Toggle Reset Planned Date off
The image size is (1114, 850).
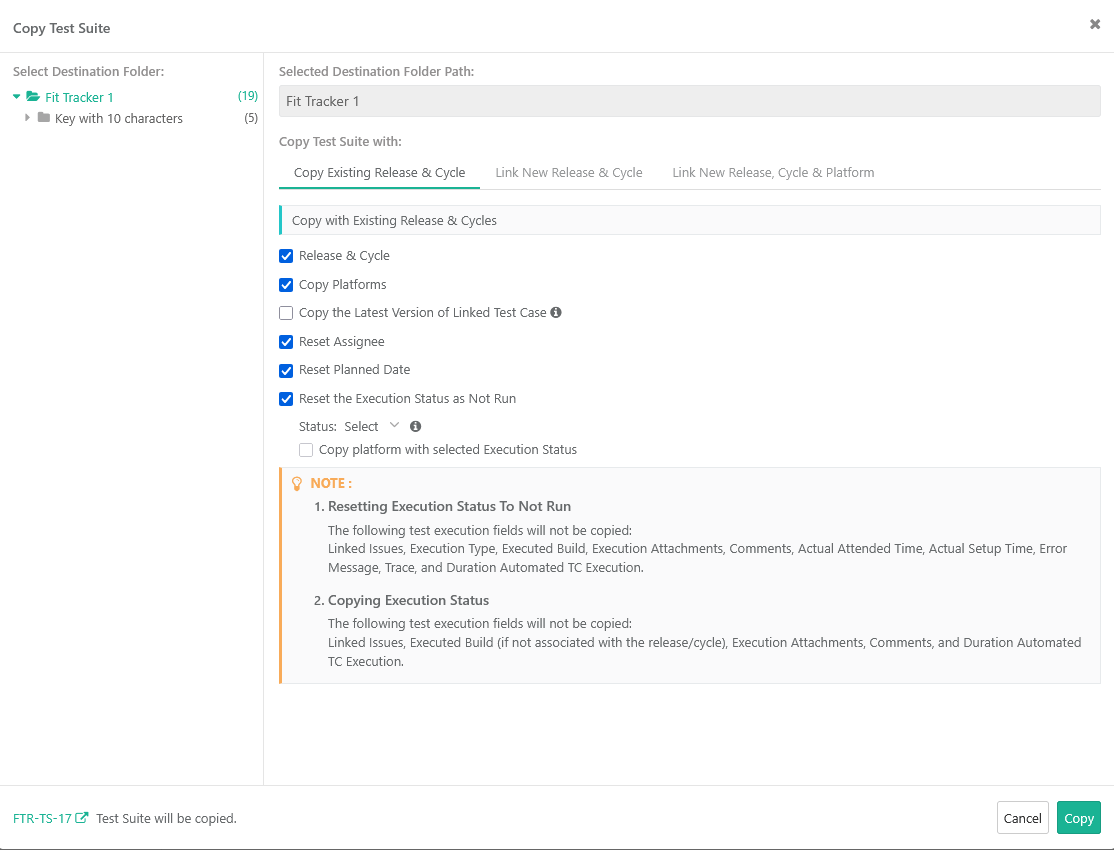286,370
